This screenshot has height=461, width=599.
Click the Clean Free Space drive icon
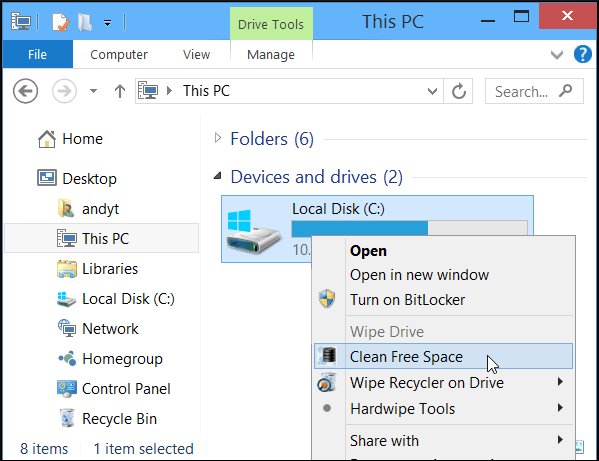coord(327,355)
